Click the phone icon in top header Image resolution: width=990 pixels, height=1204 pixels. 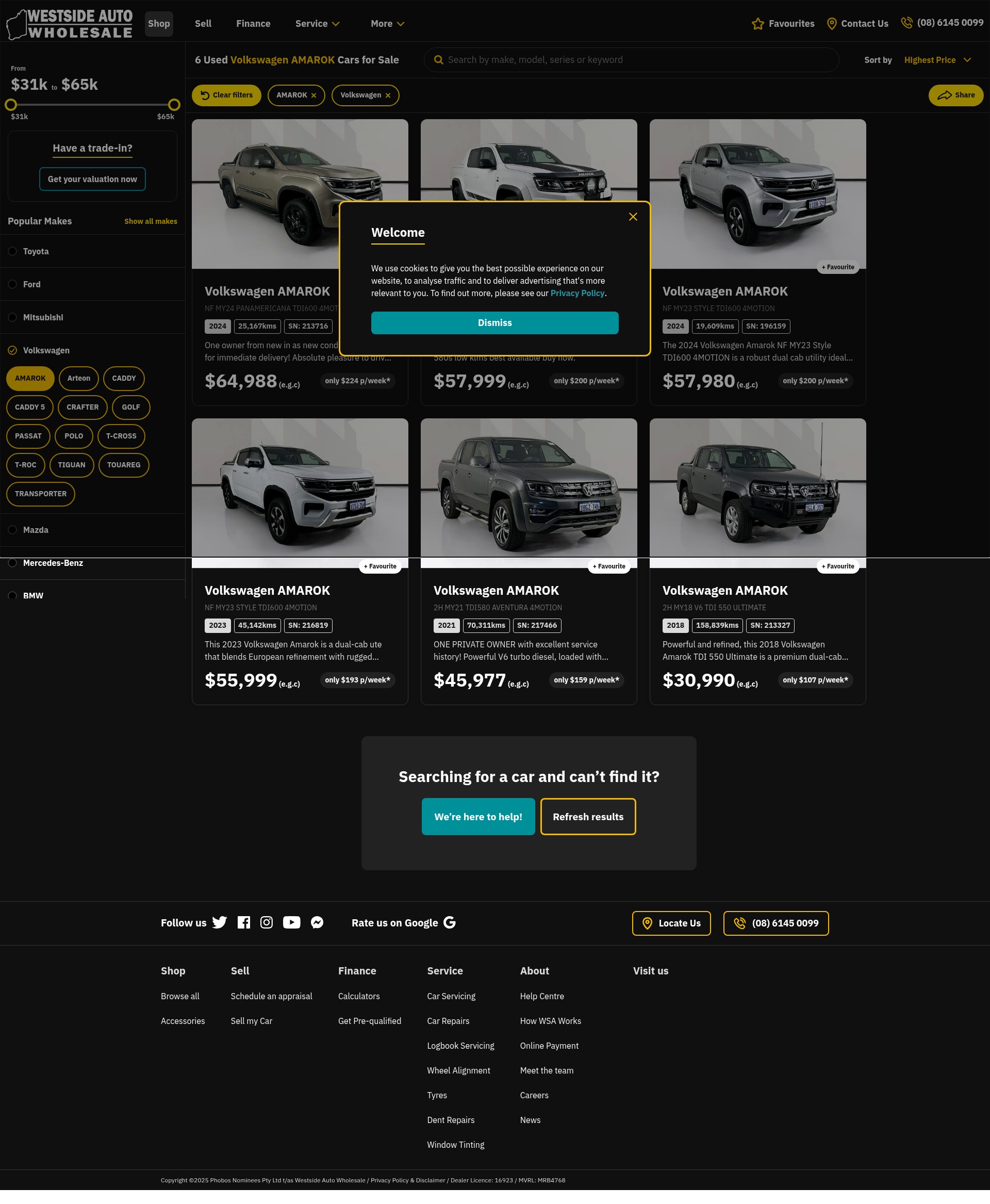(x=906, y=23)
